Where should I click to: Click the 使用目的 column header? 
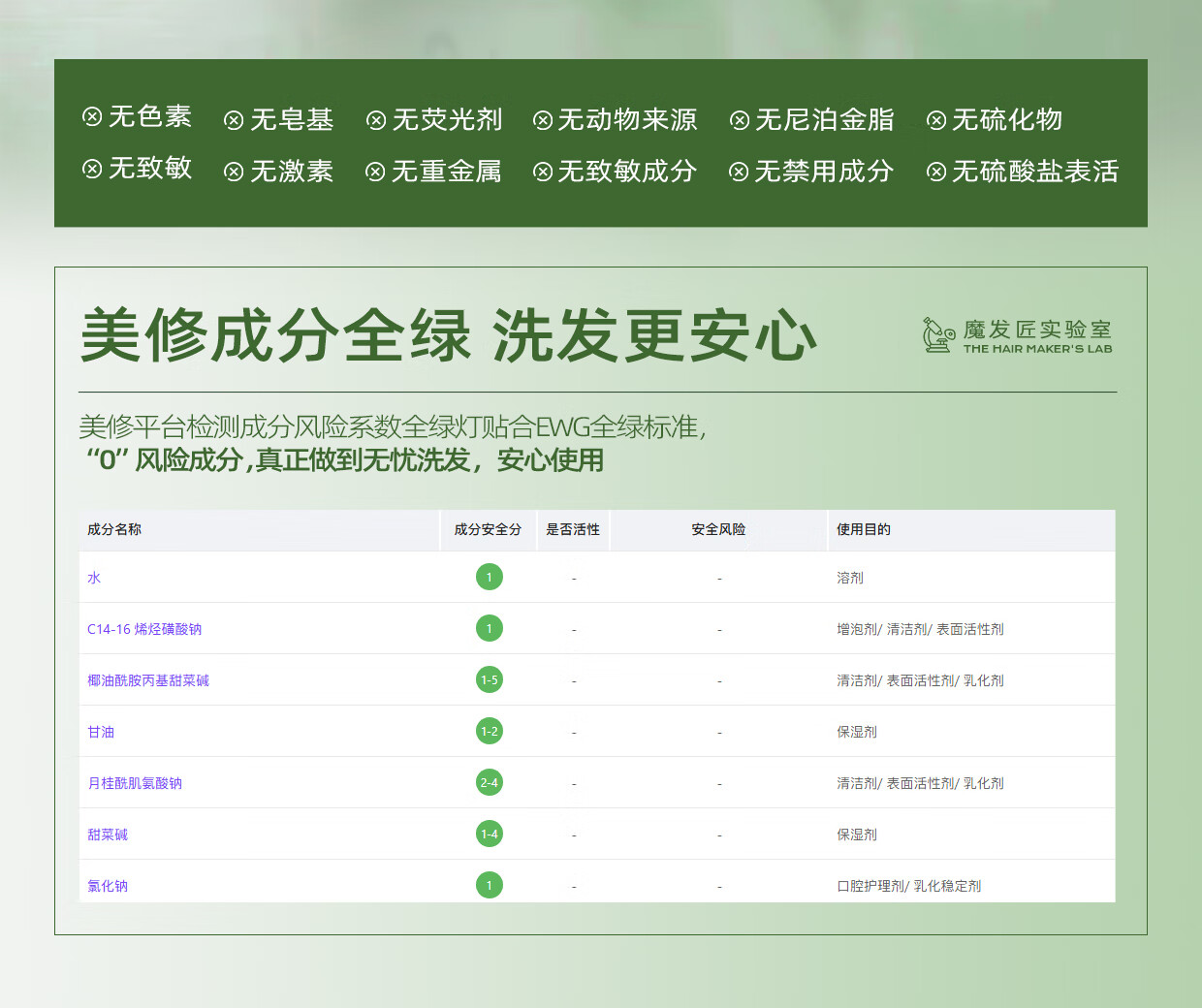(864, 529)
